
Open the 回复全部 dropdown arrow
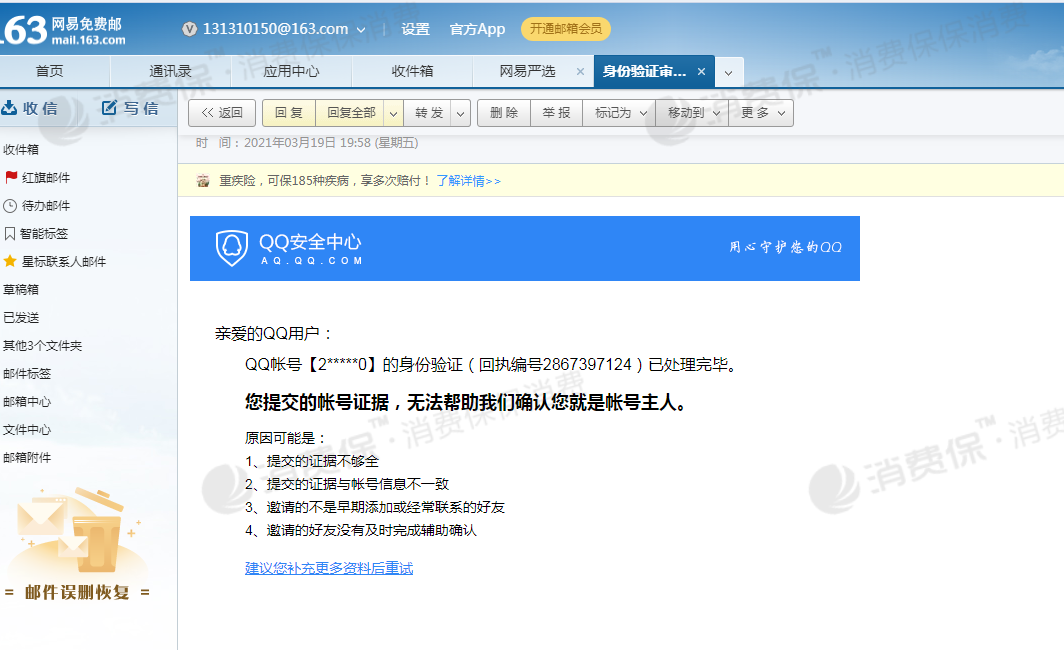pos(391,112)
